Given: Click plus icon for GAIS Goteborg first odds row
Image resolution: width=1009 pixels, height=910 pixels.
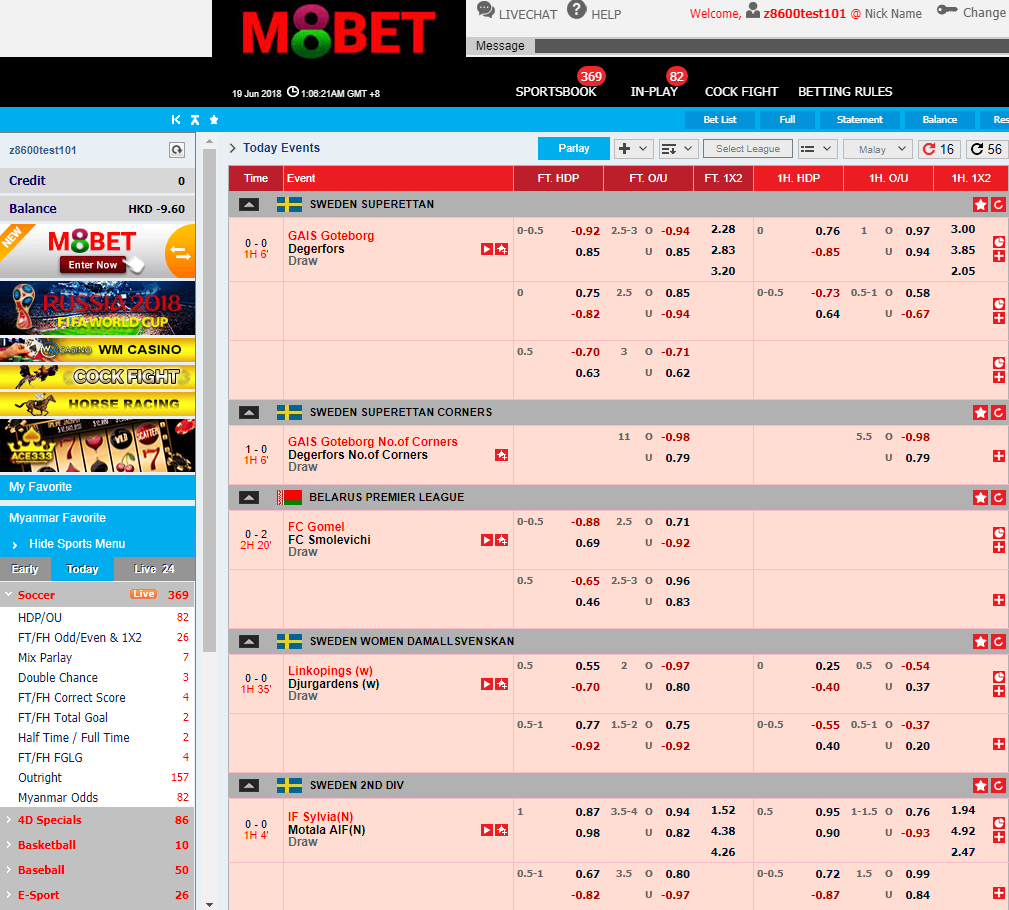Looking at the screenshot, I should pos(999,256).
